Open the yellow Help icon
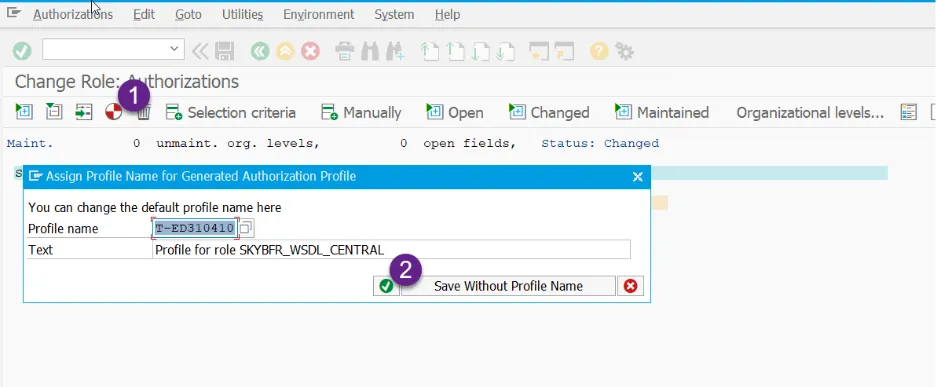The image size is (936, 387). pyautogui.click(x=599, y=51)
